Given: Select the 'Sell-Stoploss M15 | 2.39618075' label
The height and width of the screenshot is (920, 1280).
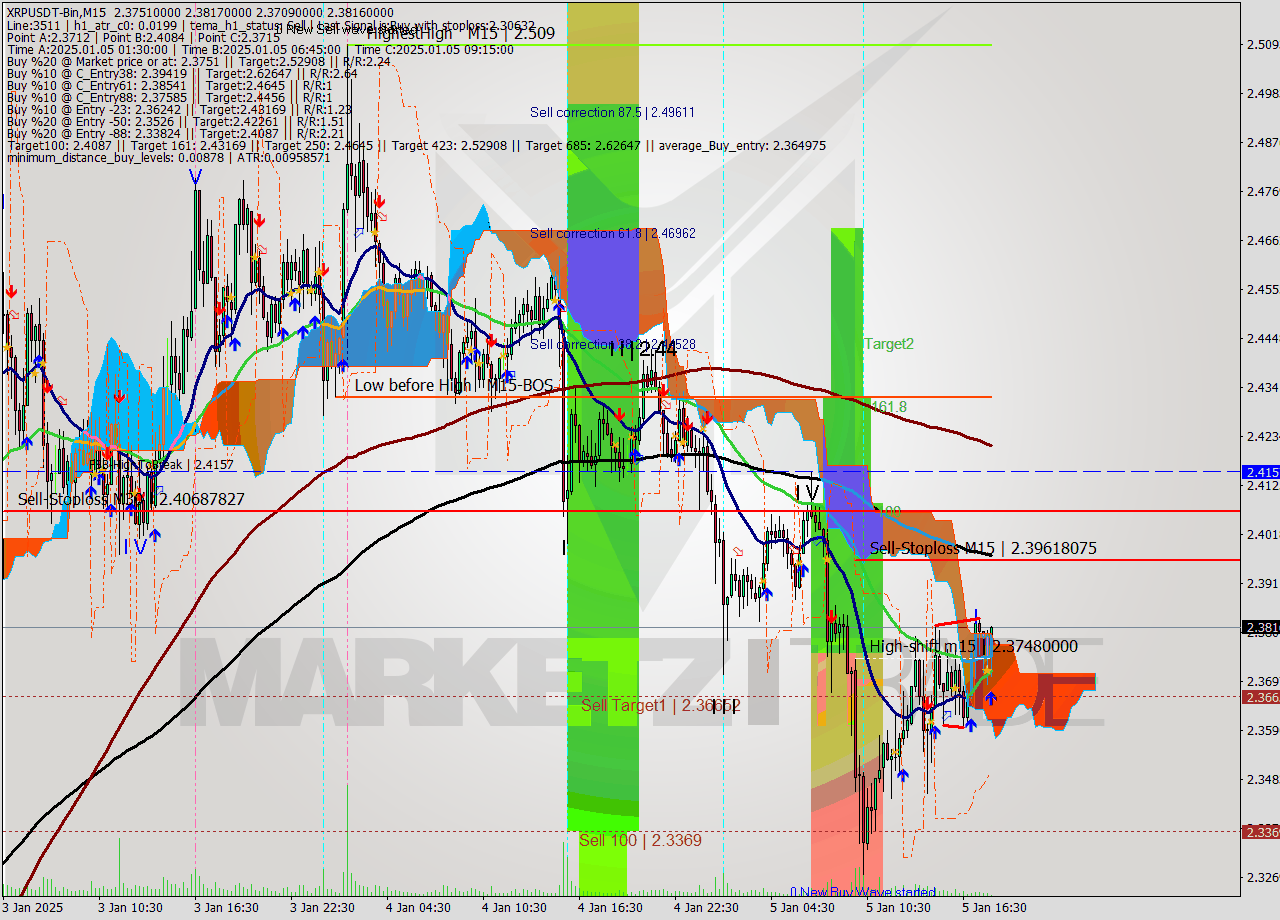Looking at the screenshot, I should pos(983,548).
